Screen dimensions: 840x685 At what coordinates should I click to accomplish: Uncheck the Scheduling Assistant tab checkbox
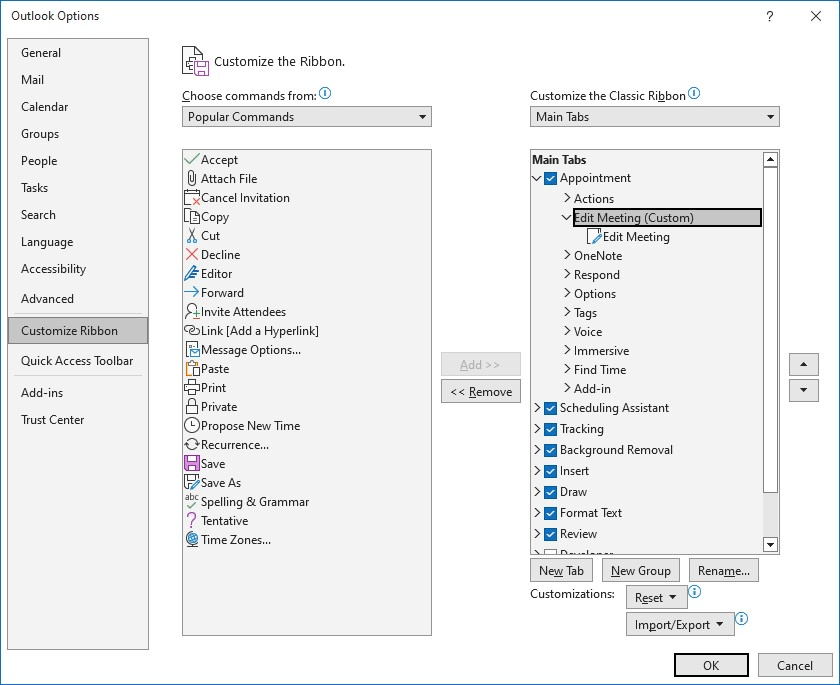(550, 408)
